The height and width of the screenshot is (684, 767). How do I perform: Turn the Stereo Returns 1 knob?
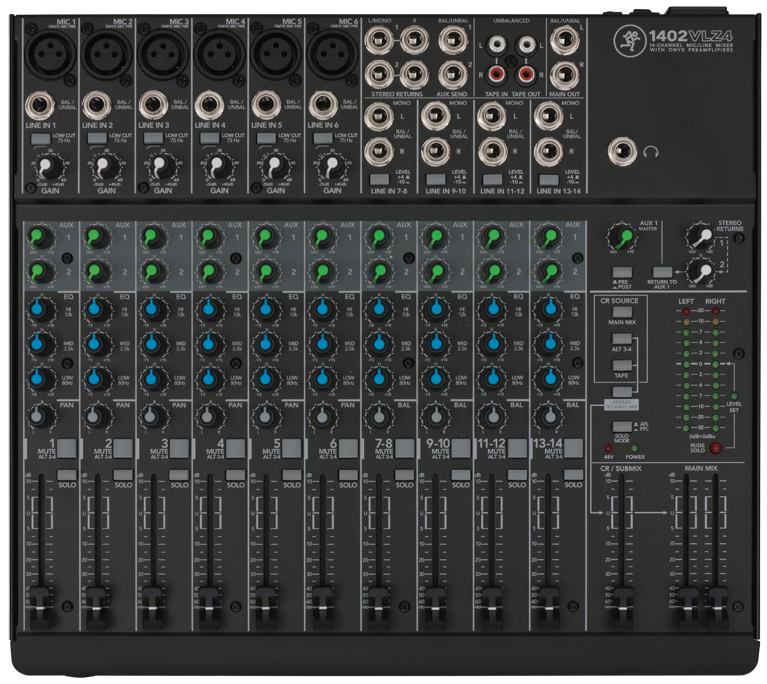tap(700, 237)
